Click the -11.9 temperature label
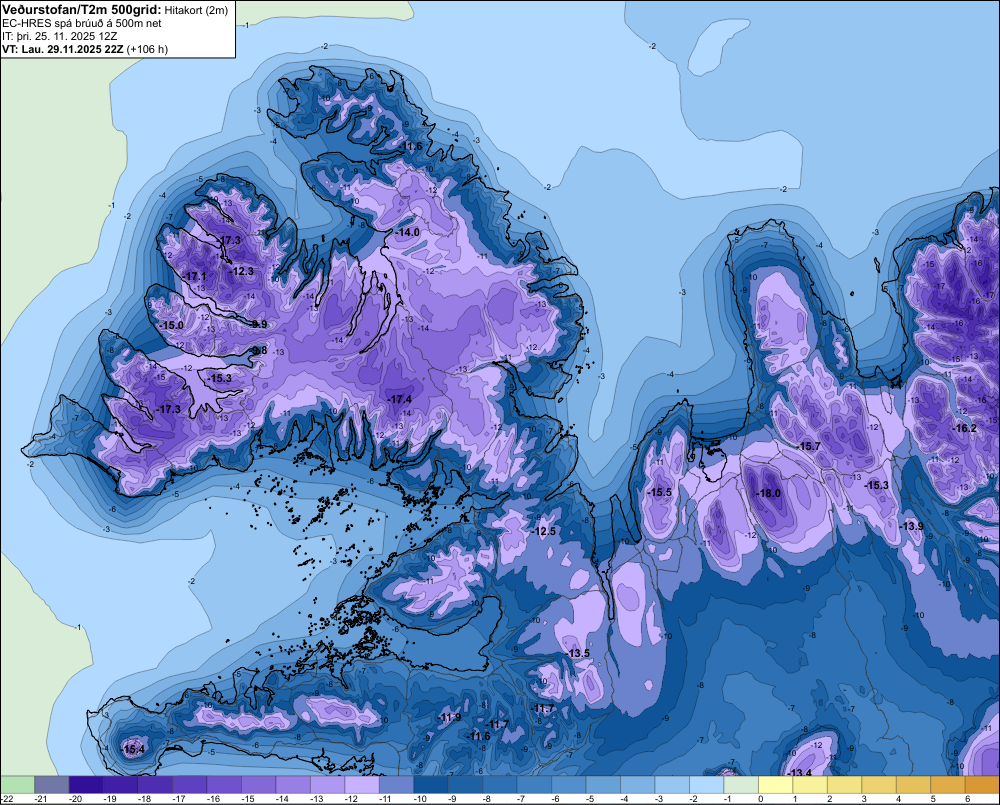The height and width of the screenshot is (805, 1000). [448, 717]
